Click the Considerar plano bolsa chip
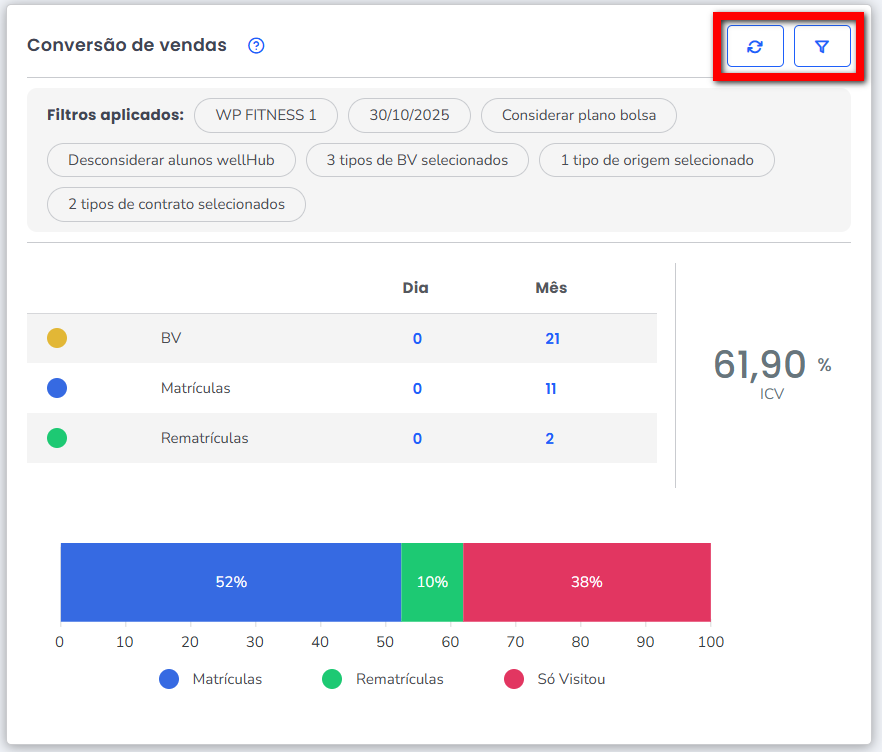The height and width of the screenshot is (752, 882). [x=579, y=115]
